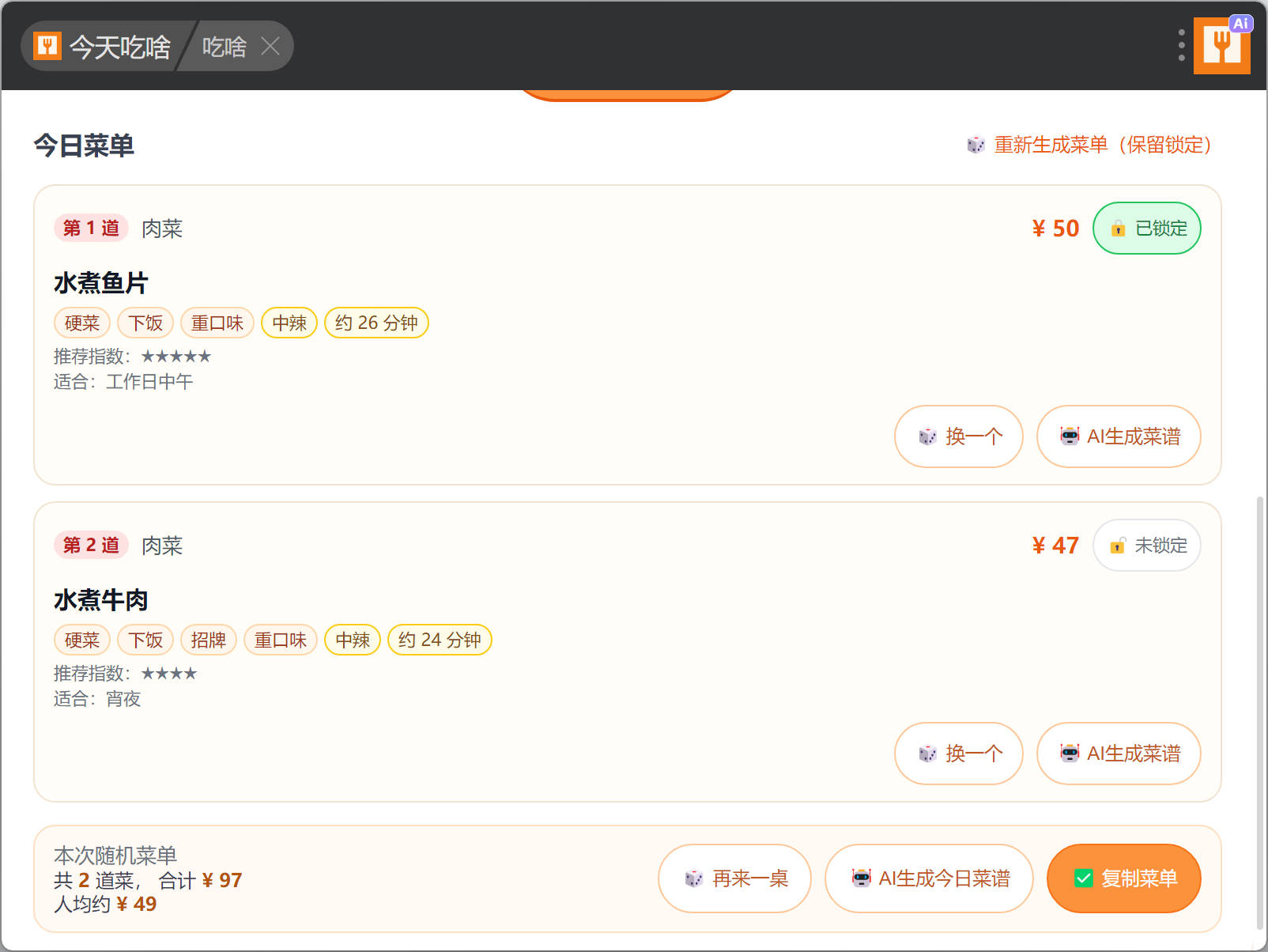Image resolution: width=1268 pixels, height=952 pixels.
Task: Click 下饭 tag on 水煮牛肉
Action: (145, 640)
